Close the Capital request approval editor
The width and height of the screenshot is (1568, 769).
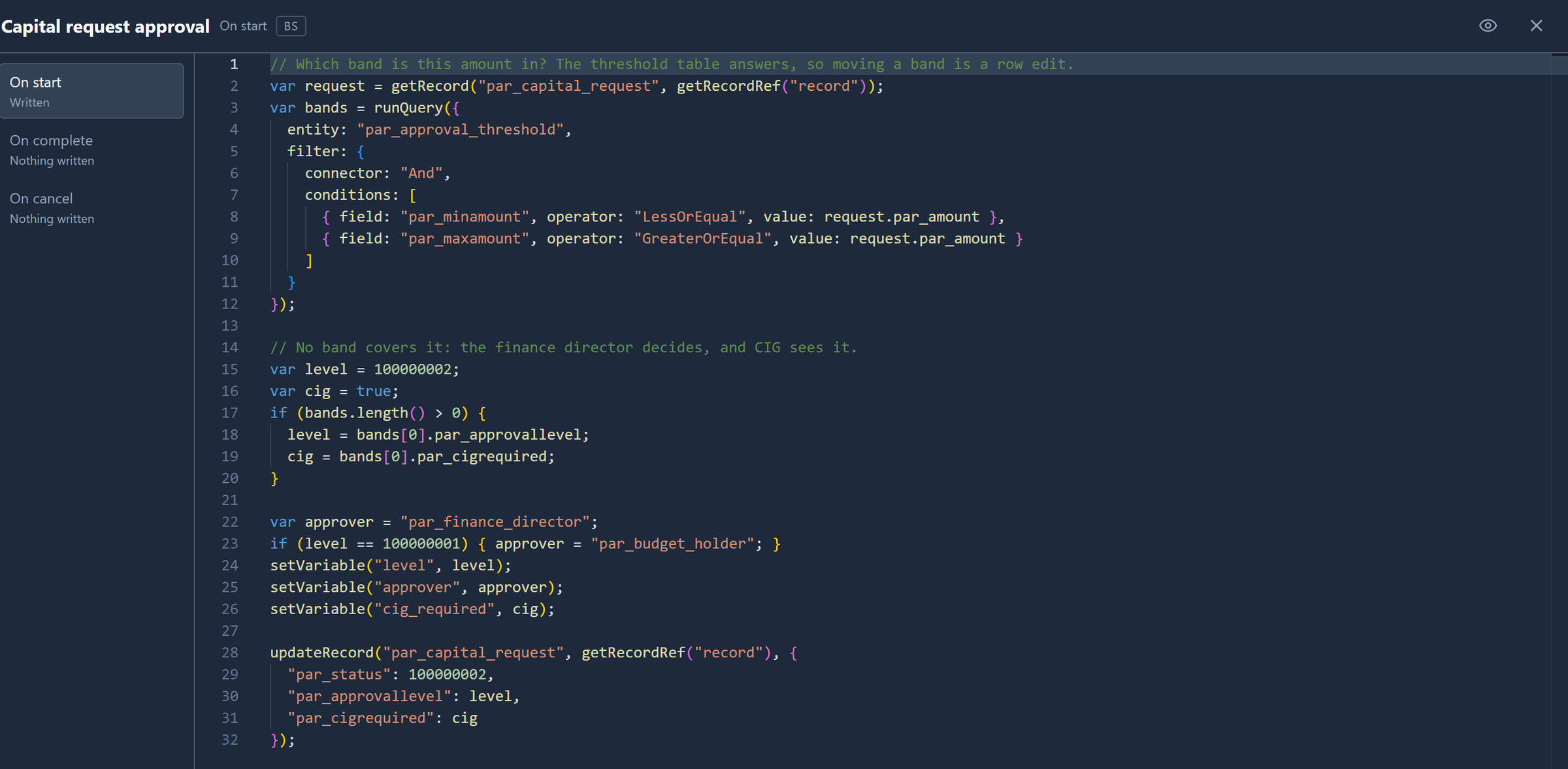pyautogui.click(x=1536, y=25)
